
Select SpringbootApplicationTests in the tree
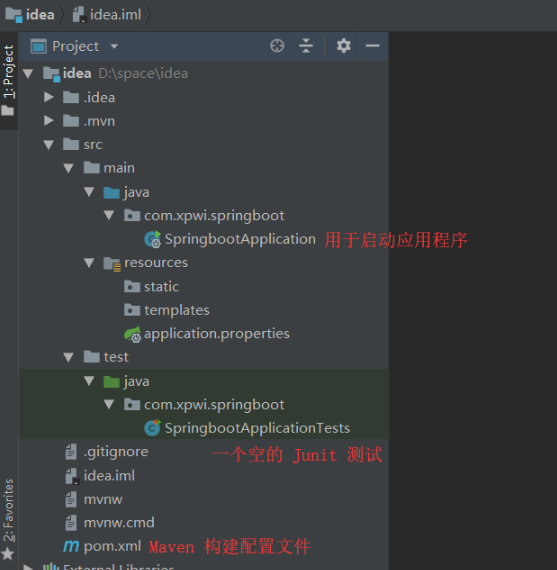257,428
